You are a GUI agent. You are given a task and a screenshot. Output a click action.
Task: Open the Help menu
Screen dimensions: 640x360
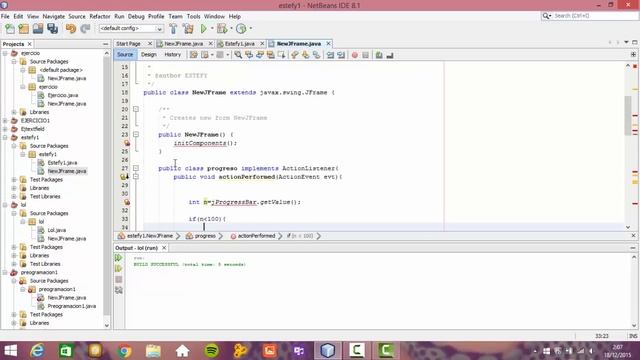(234, 16)
